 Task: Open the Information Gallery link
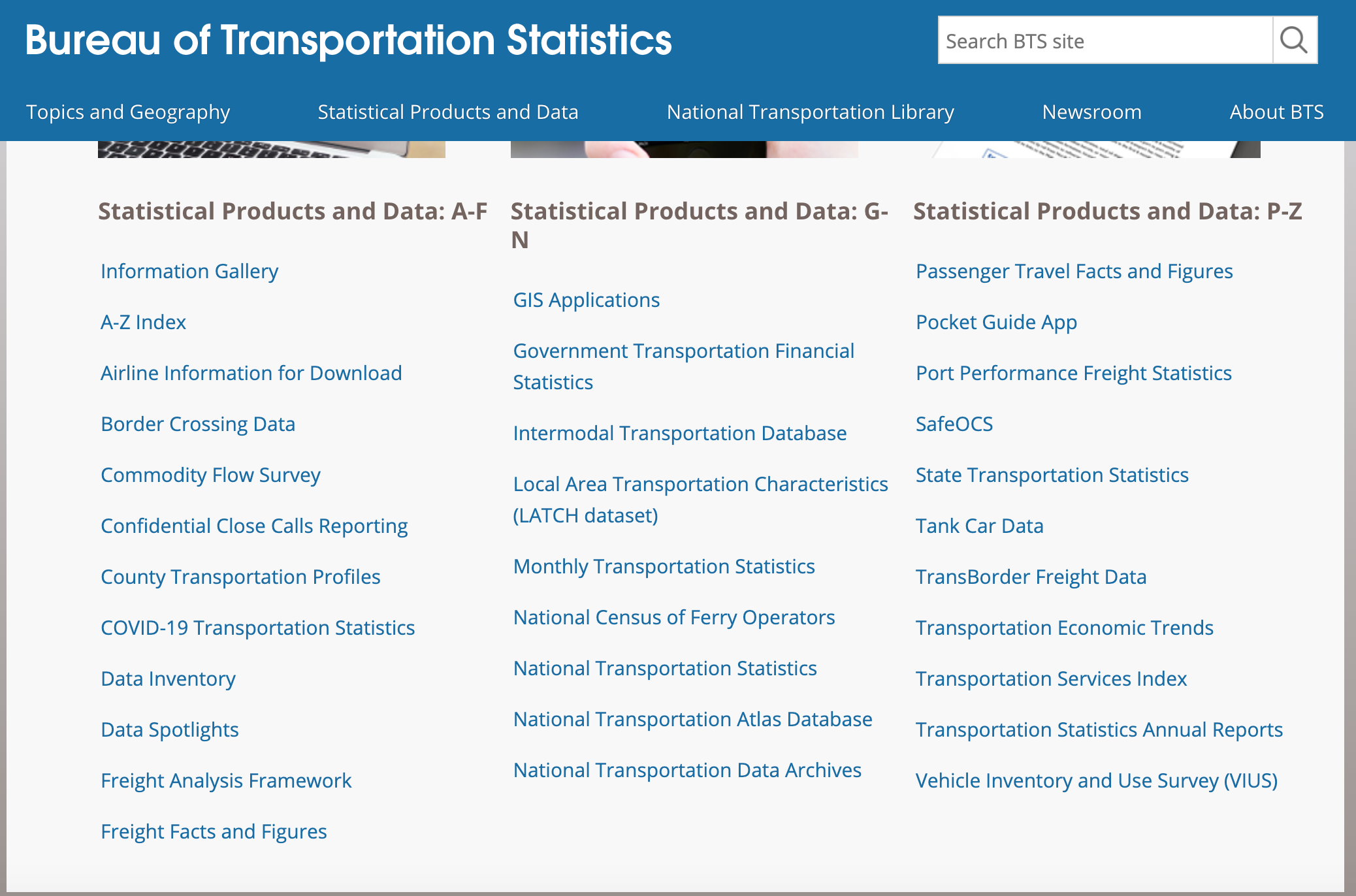point(189,271)
